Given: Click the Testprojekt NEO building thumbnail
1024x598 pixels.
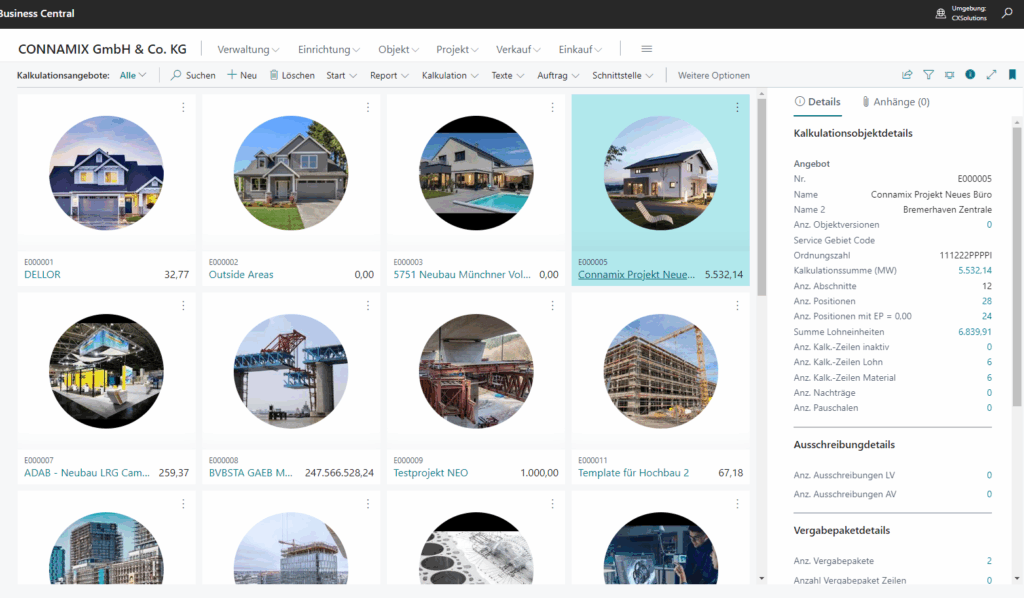Looking at the screenshot, I should pos(475,371).
